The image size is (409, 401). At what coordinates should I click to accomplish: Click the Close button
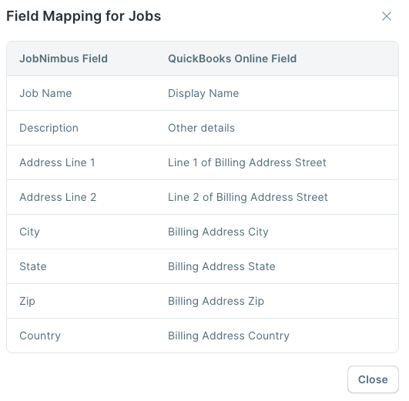[x=373, y=379]
